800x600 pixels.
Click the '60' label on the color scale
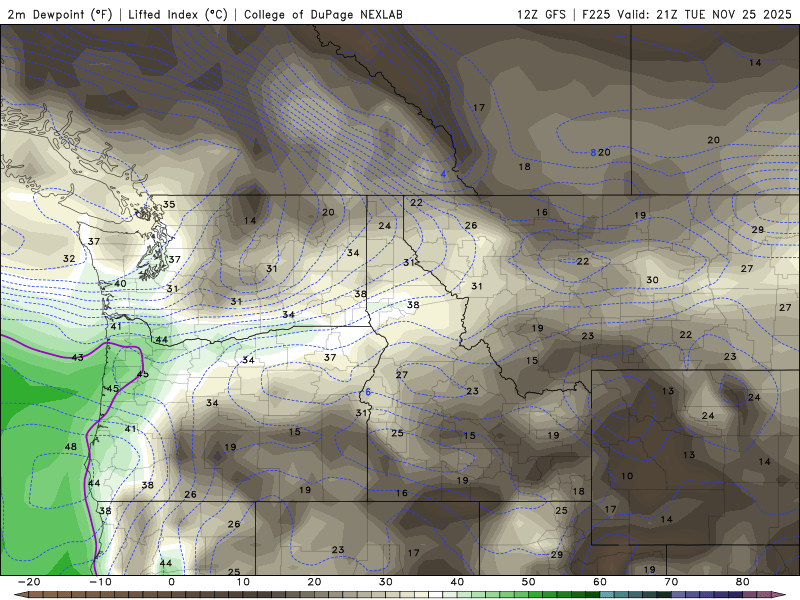(600, 582)
